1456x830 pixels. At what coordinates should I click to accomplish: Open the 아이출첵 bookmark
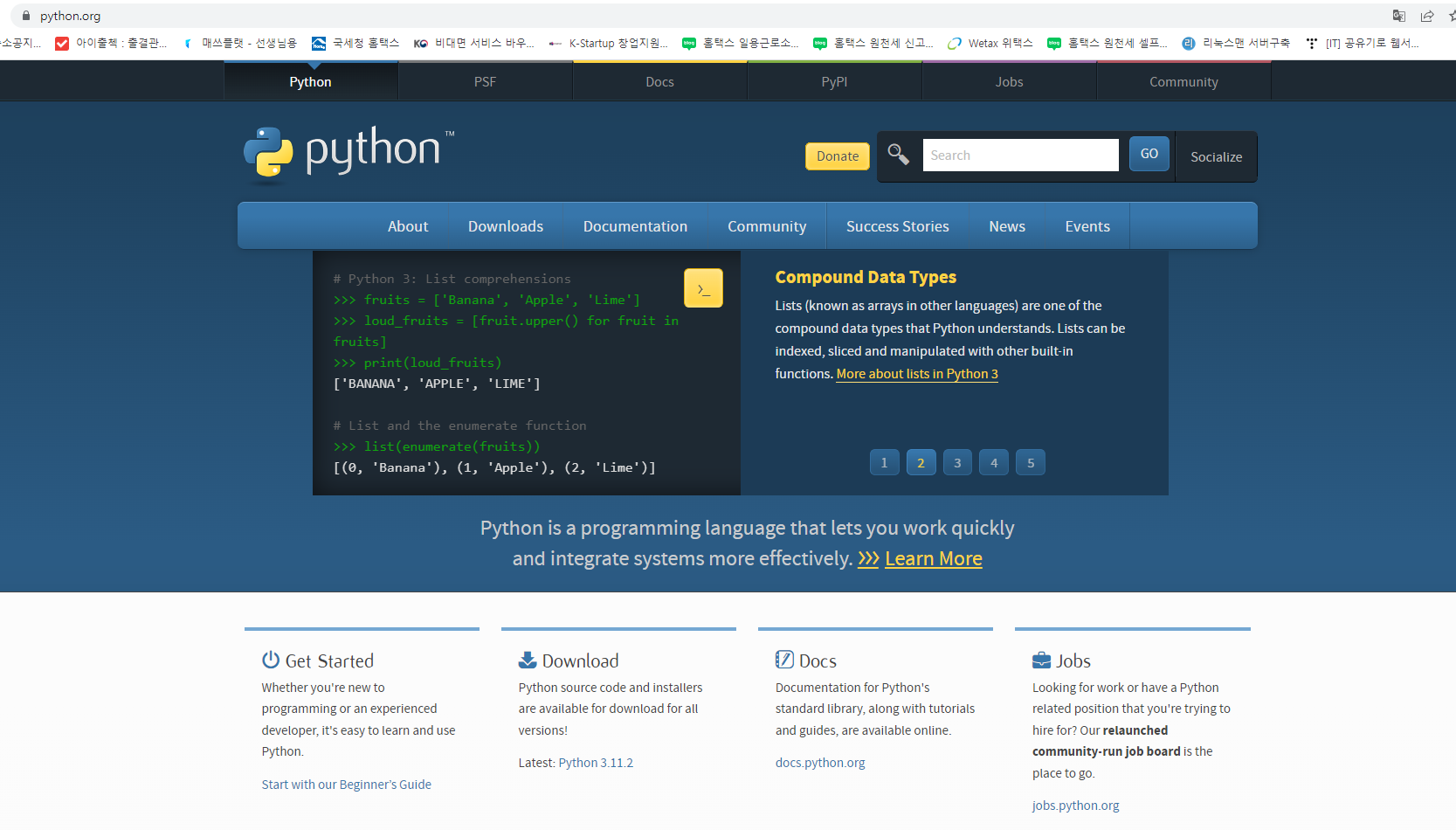[111, 43]
